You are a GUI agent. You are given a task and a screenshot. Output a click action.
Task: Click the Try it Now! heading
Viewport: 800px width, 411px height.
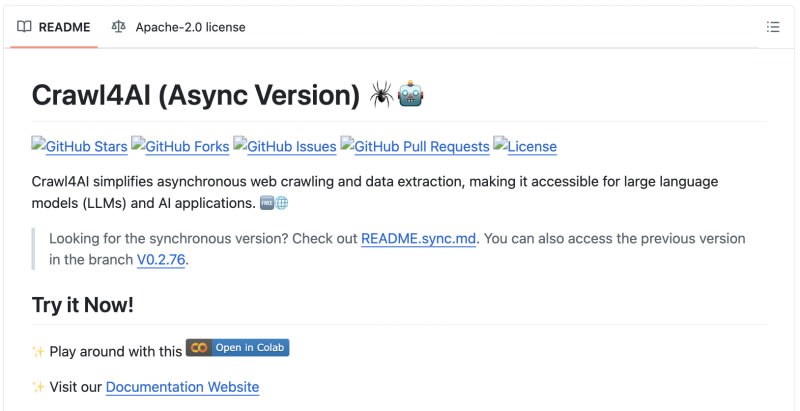point(83,305)
